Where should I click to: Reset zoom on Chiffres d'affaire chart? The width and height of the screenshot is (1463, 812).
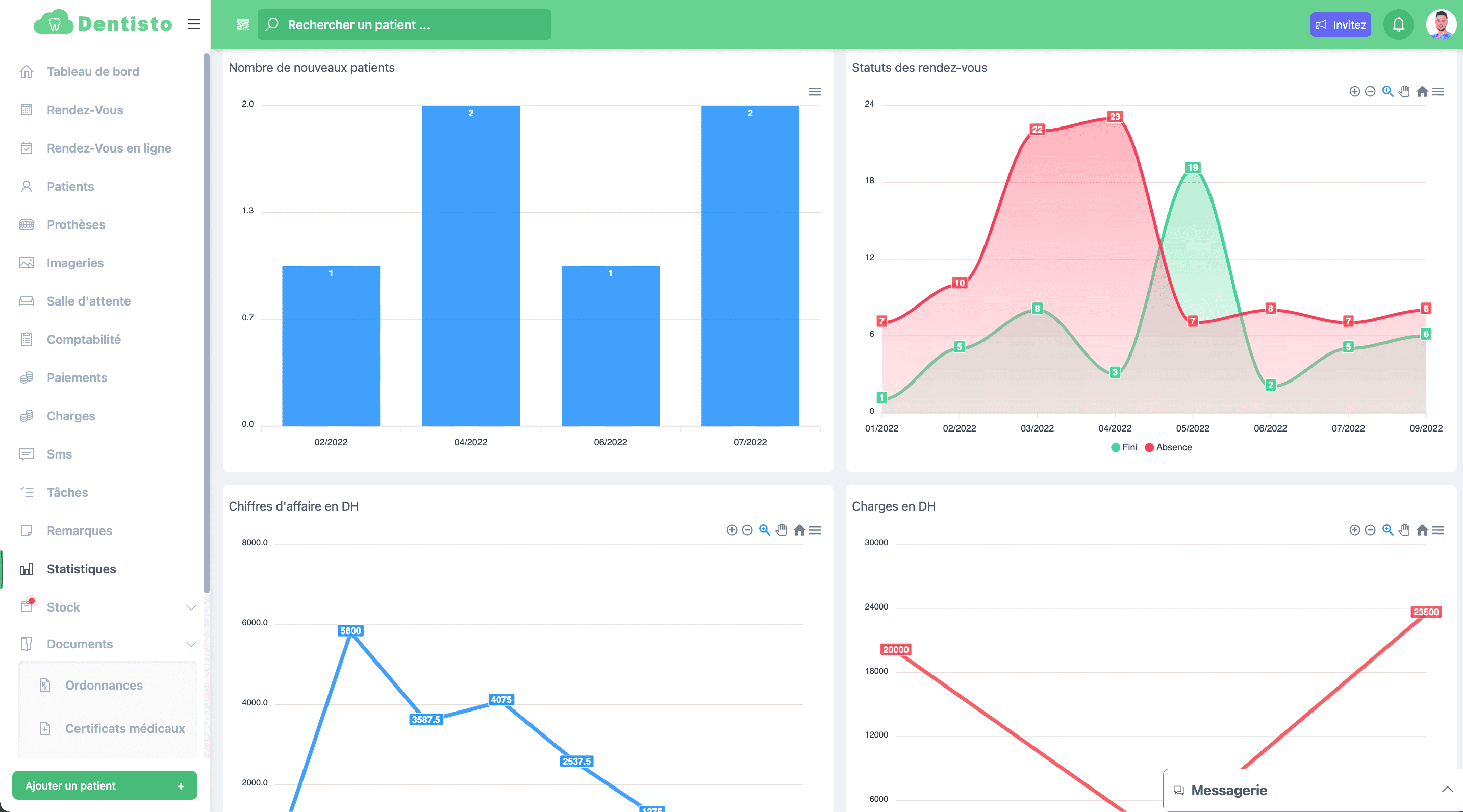(799, 530)
